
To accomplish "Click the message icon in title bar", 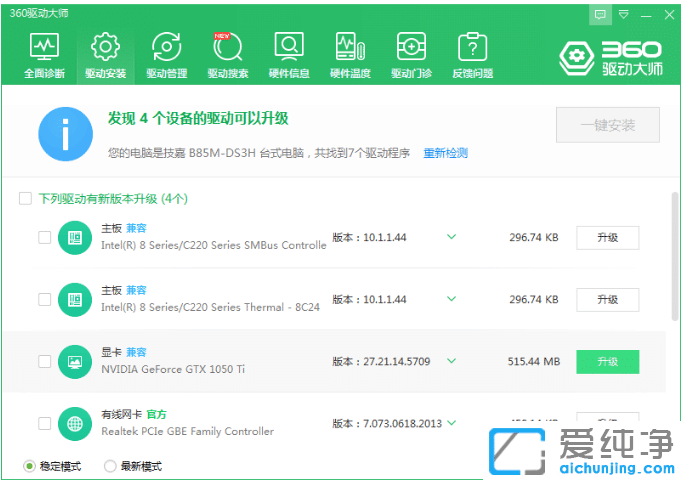I will (600, 15).
